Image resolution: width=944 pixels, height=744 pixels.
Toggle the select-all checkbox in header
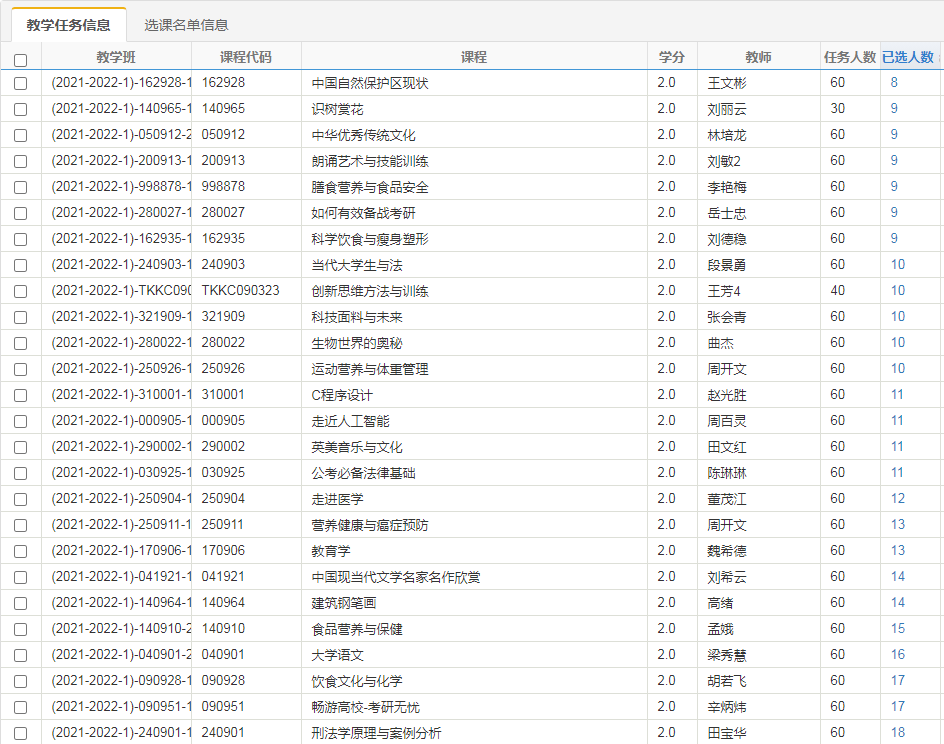point(21,59)
